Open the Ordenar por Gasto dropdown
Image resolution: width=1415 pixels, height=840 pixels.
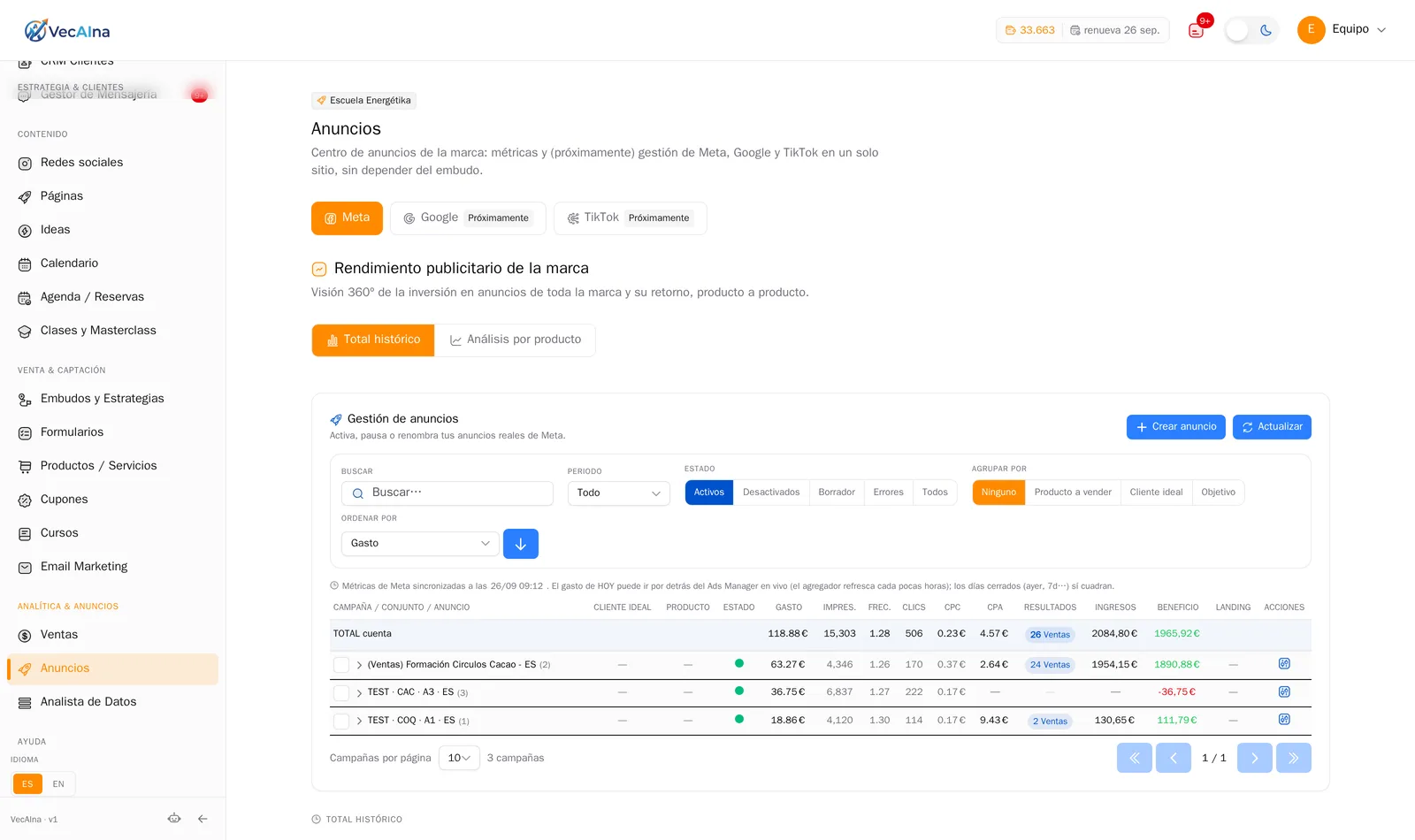coord(420,544)
